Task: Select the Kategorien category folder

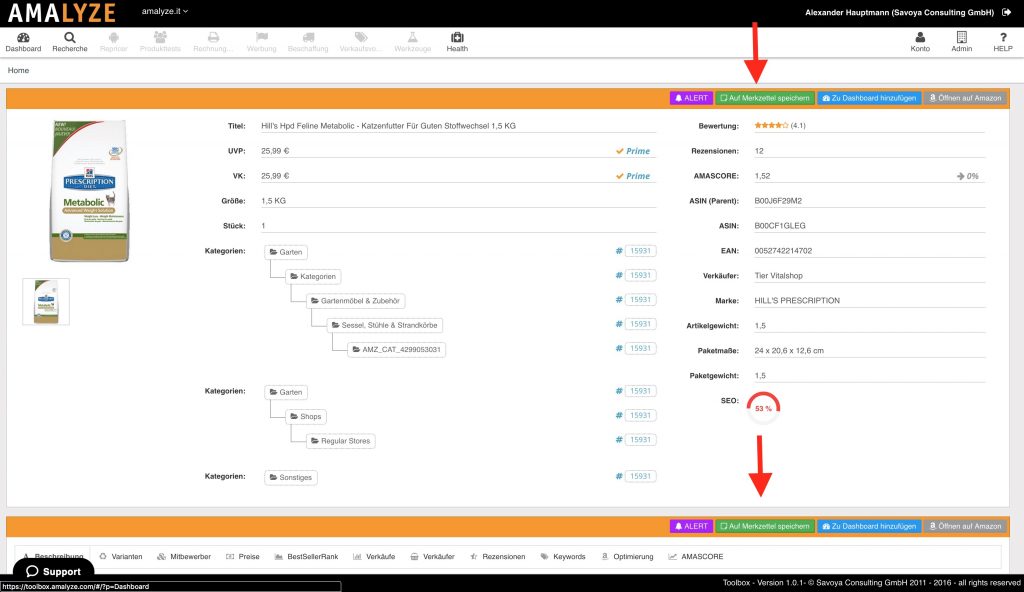Action: point(313,276)
